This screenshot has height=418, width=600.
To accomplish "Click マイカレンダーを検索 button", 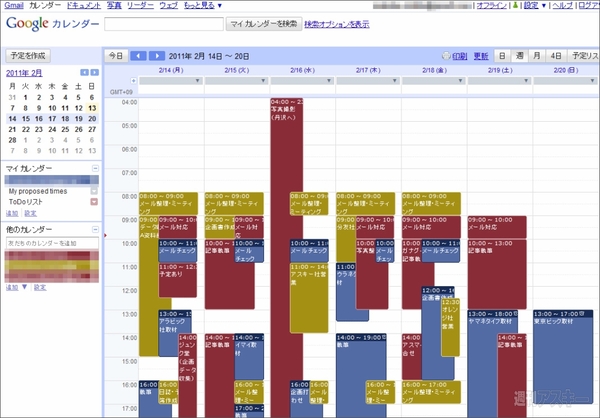I will [264, 24].
